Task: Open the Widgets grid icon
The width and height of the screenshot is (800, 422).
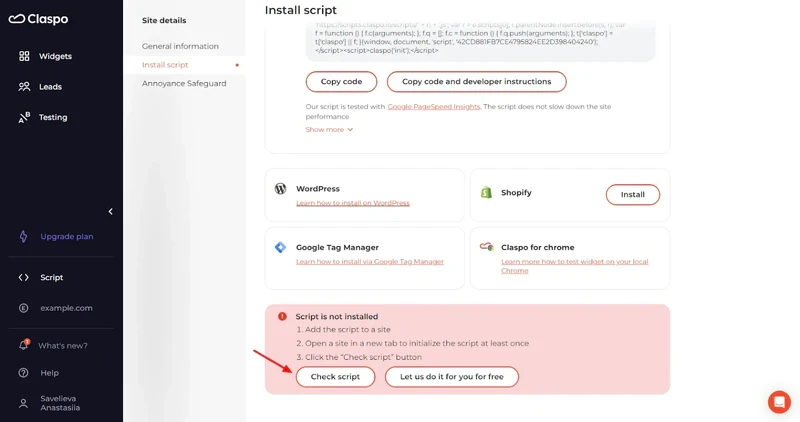Action: (x=24, y=56)
